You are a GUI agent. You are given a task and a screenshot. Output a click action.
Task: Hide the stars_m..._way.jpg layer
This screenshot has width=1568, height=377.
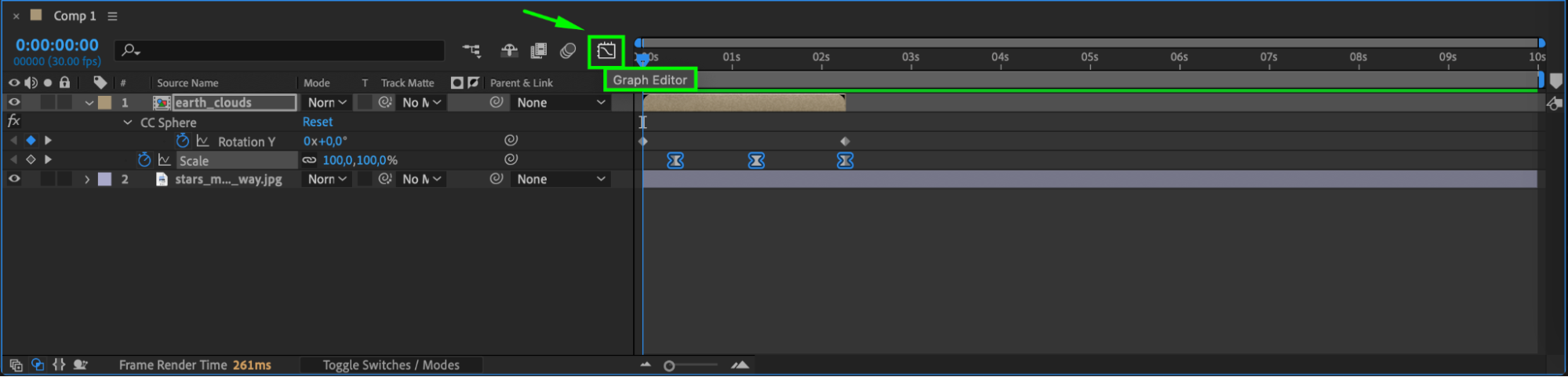14,179
